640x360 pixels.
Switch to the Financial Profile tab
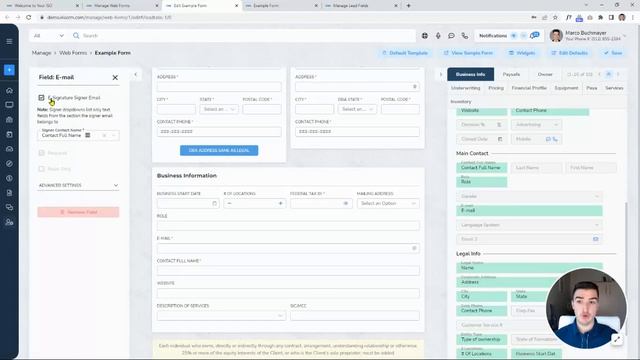529,88
